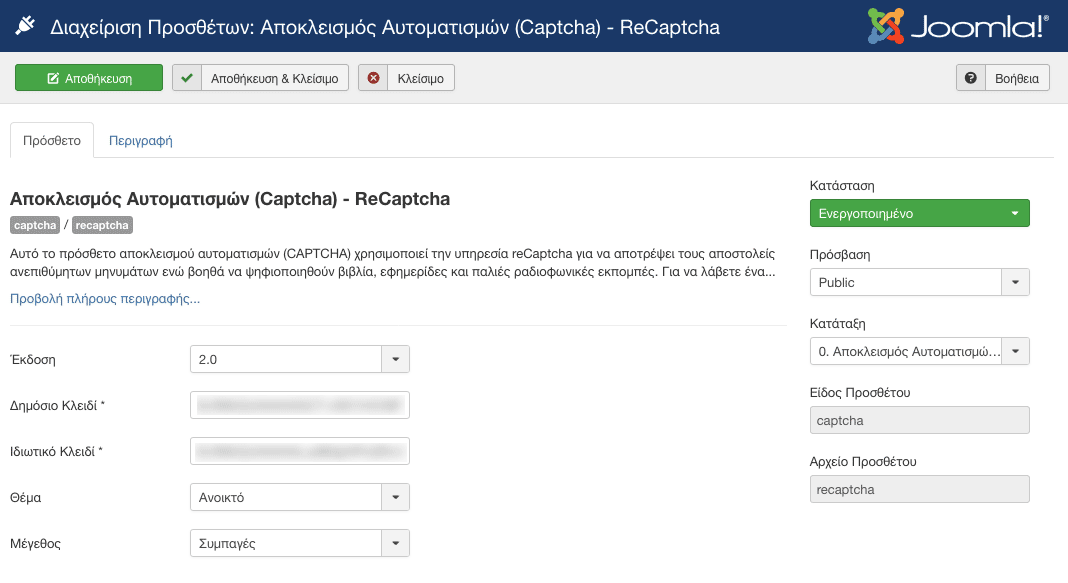
Task: Click the question mark help icon
Action: click(971, 78)
